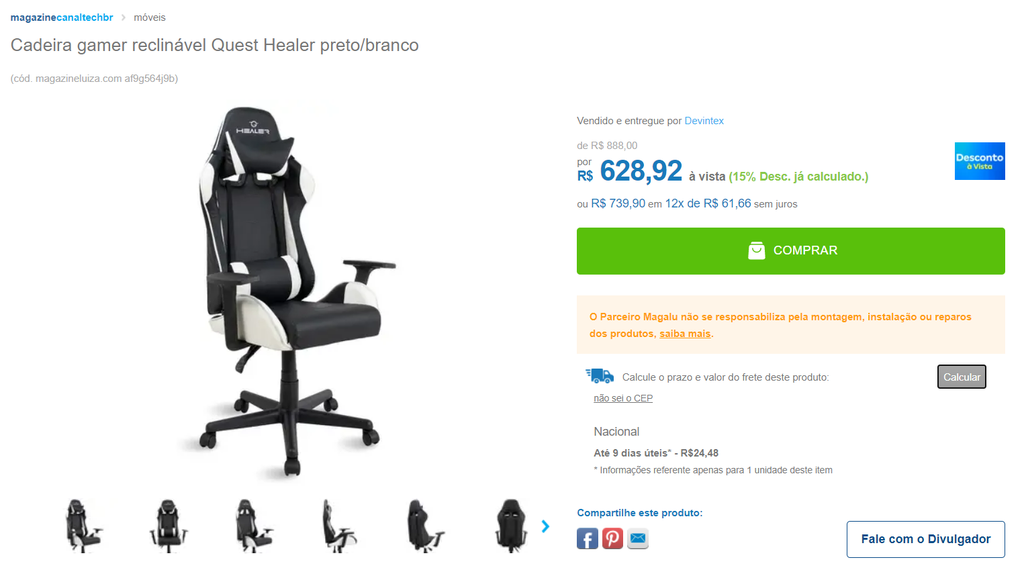Click the Desconto à Vista badge

(x=980, y=161)
